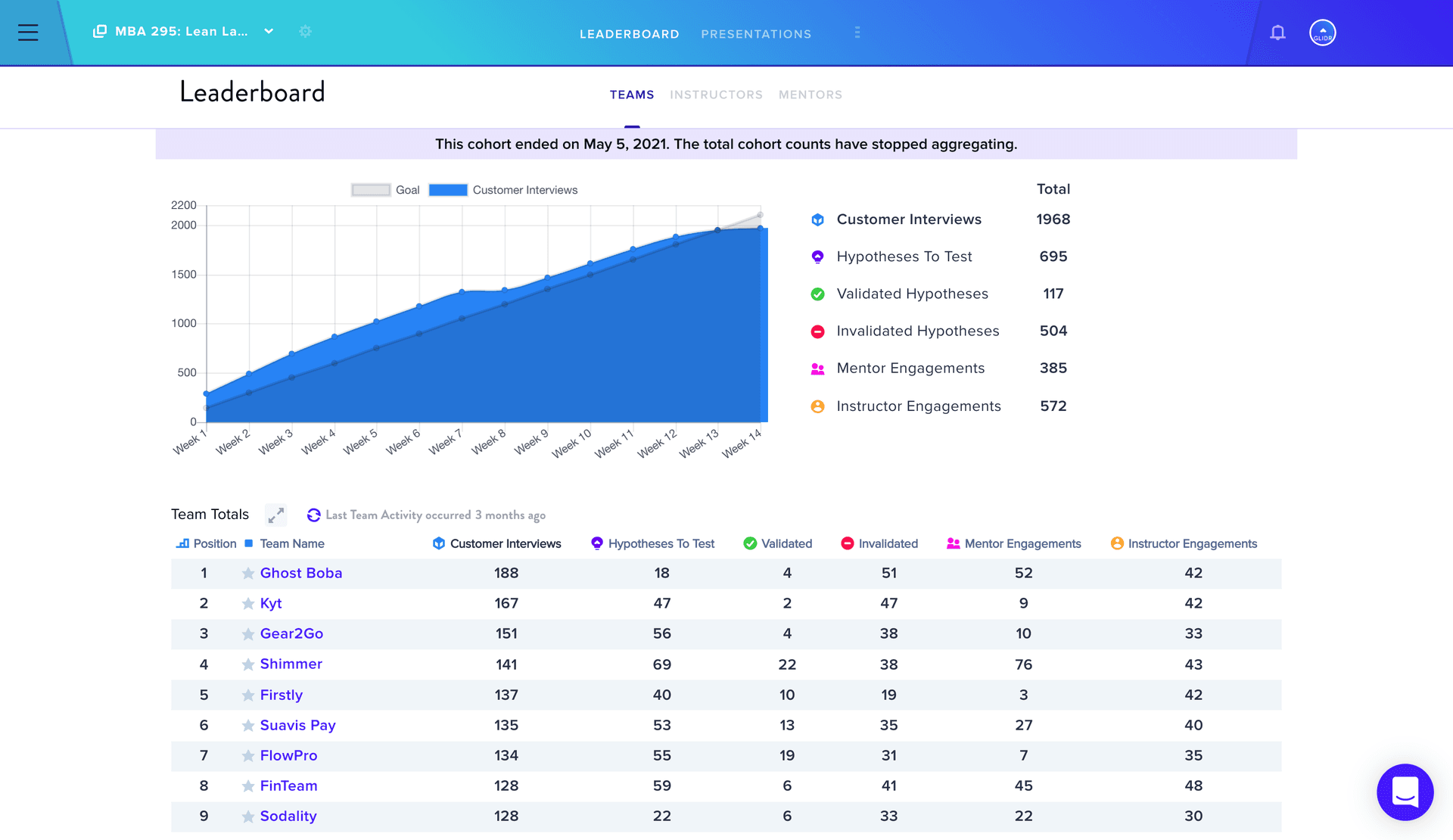The image size is (1453, 840).
Task: Star the Ghost Boba team
Action: 247,573
